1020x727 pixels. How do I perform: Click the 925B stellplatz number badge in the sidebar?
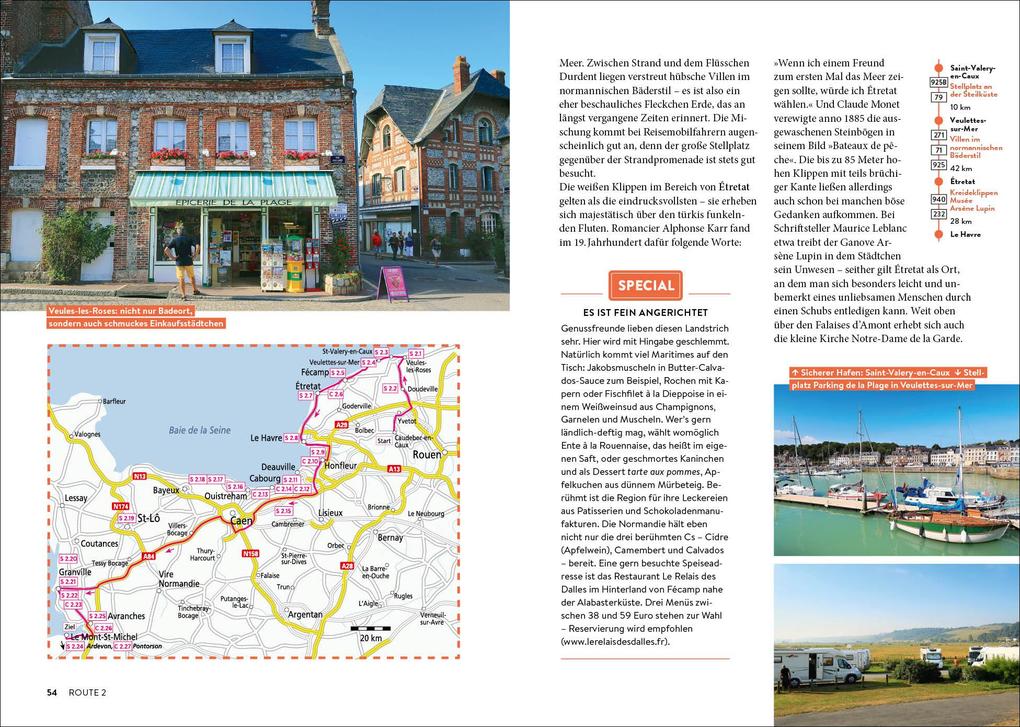(x=938, y=83)
